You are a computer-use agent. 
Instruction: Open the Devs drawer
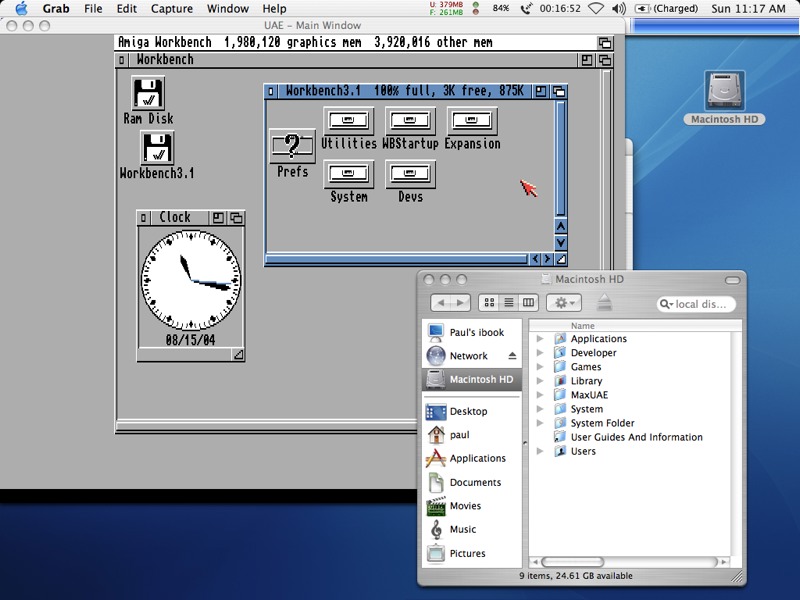click(410, 174)
